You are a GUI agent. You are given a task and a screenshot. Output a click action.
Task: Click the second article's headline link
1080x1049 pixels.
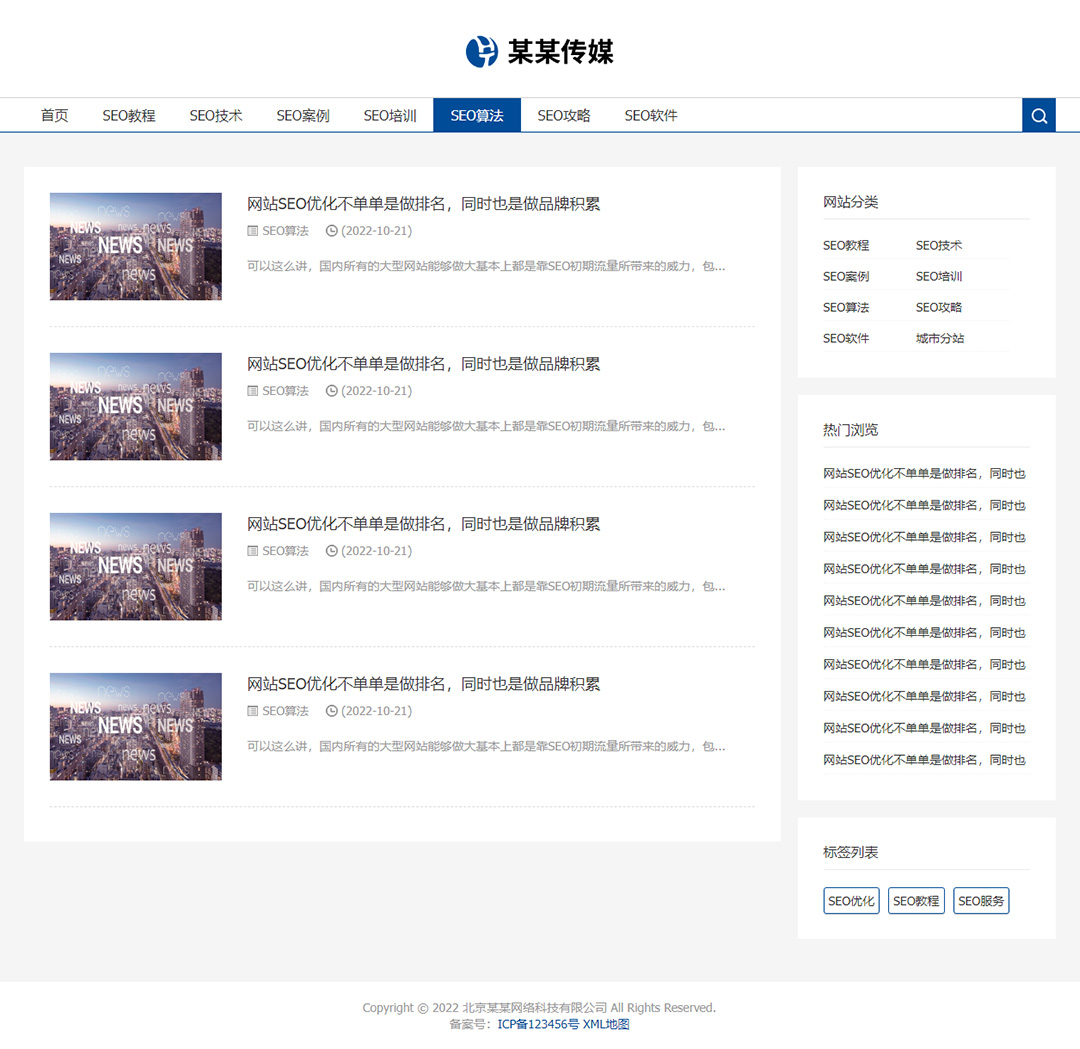pos(423,364)
